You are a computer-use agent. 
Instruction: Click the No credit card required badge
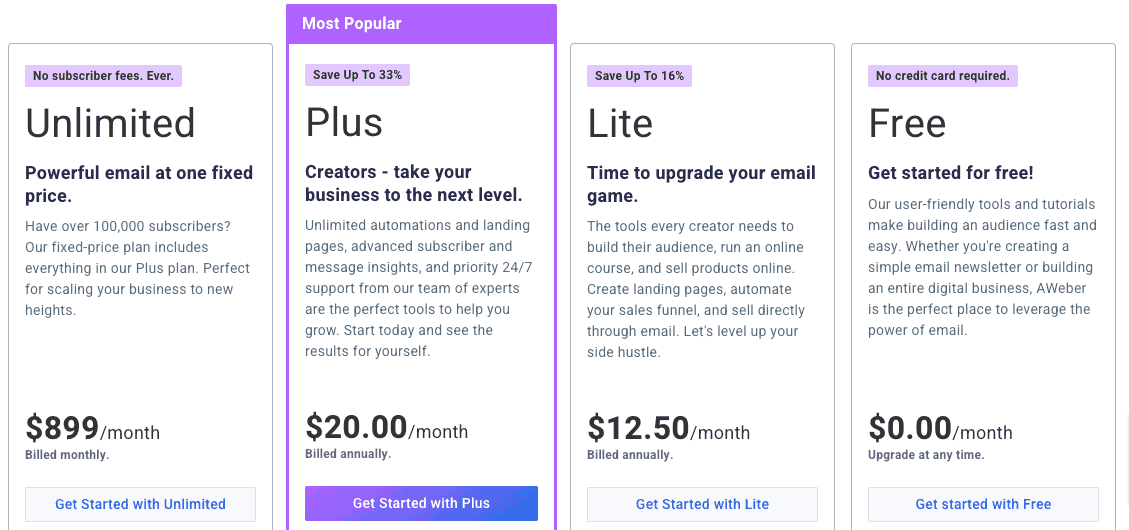(943, 76)
